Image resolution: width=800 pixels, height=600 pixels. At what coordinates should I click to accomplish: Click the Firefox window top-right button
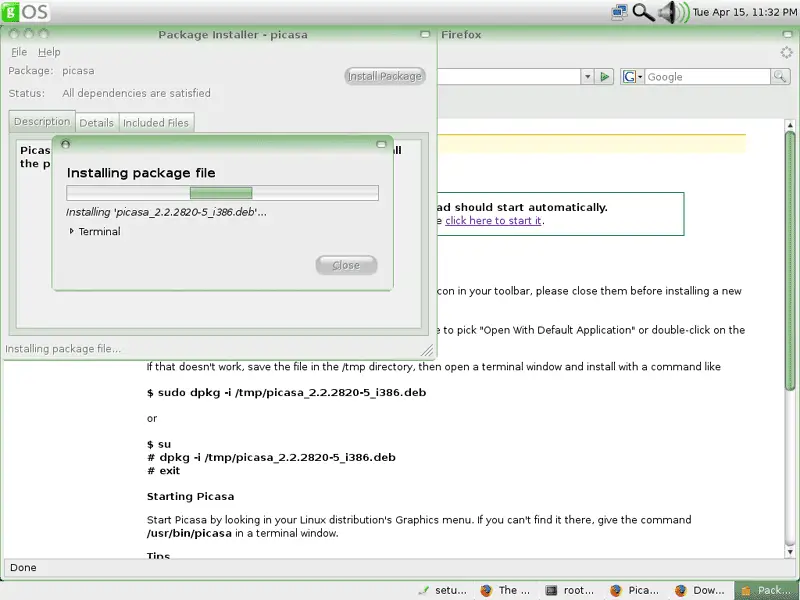tap(787, 34)
